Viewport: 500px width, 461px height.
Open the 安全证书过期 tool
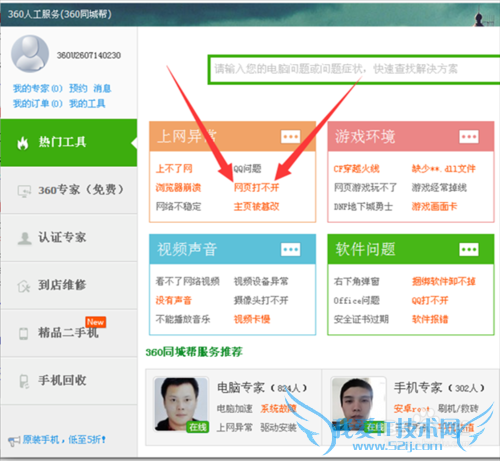click(x=361, y=319)
